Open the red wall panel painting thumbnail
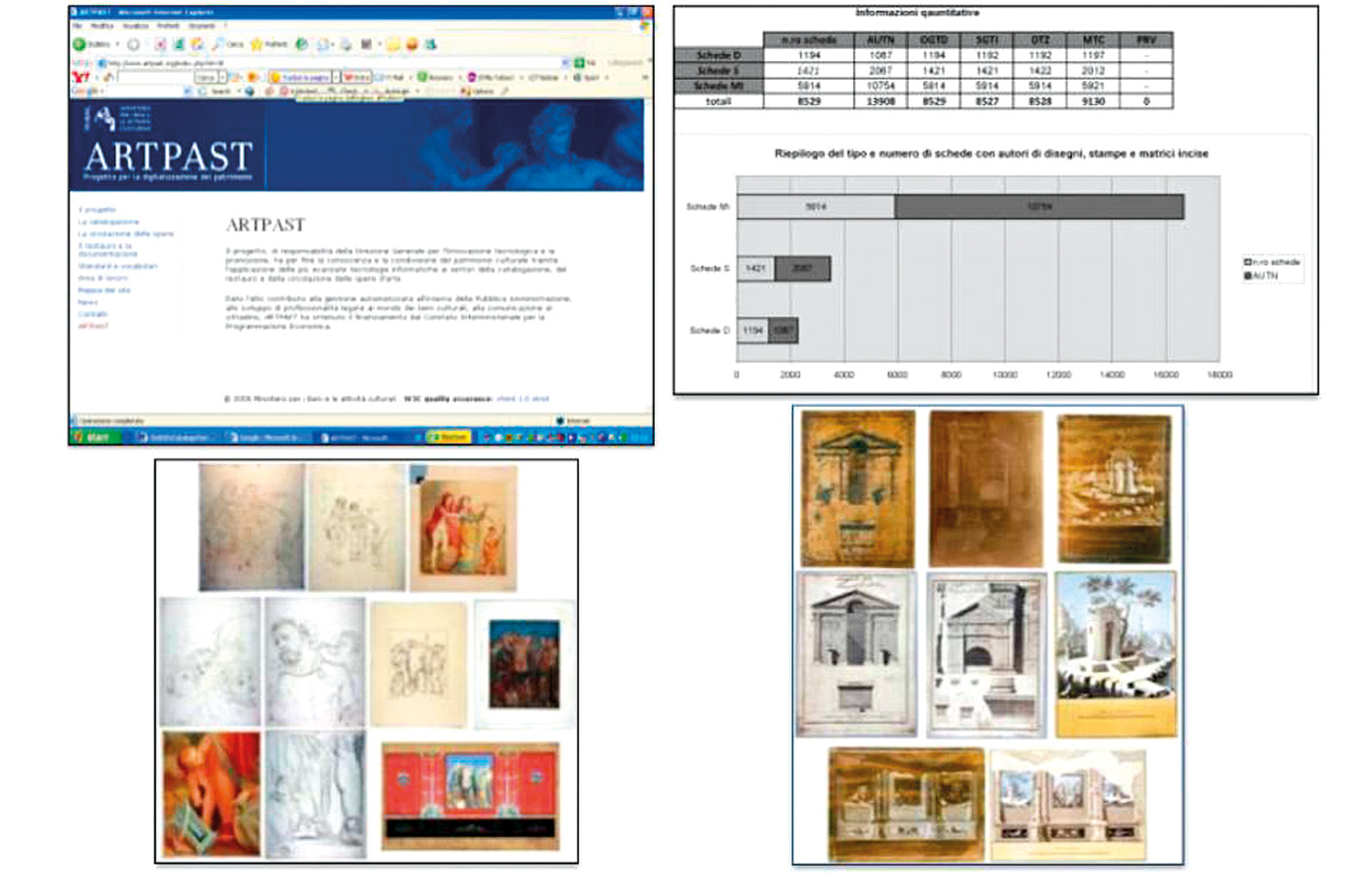This screenshot has height=874, width=1372. [470, 797]
